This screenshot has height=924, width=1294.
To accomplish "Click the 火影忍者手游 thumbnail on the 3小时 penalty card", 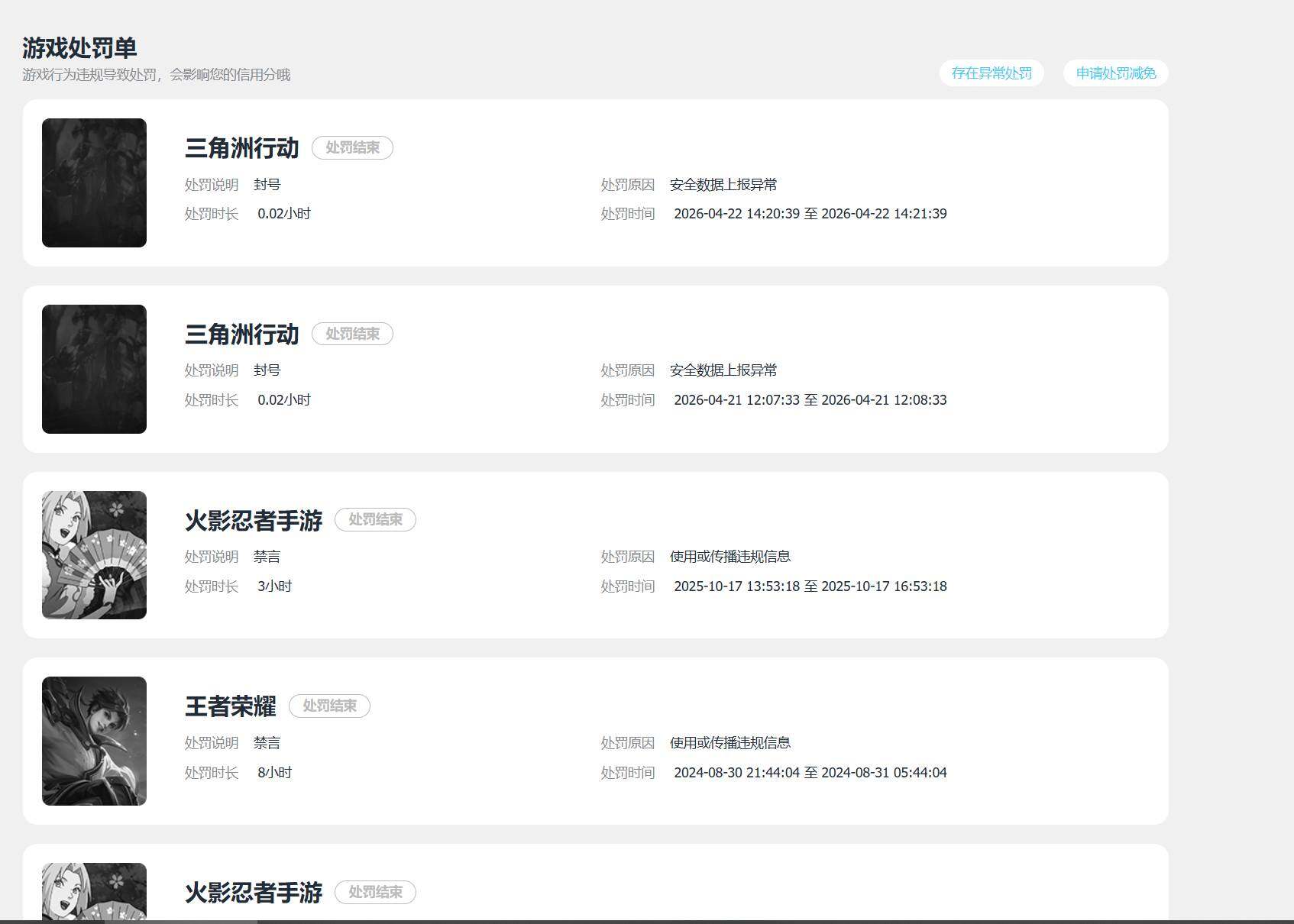I will (x=94, y=555).
